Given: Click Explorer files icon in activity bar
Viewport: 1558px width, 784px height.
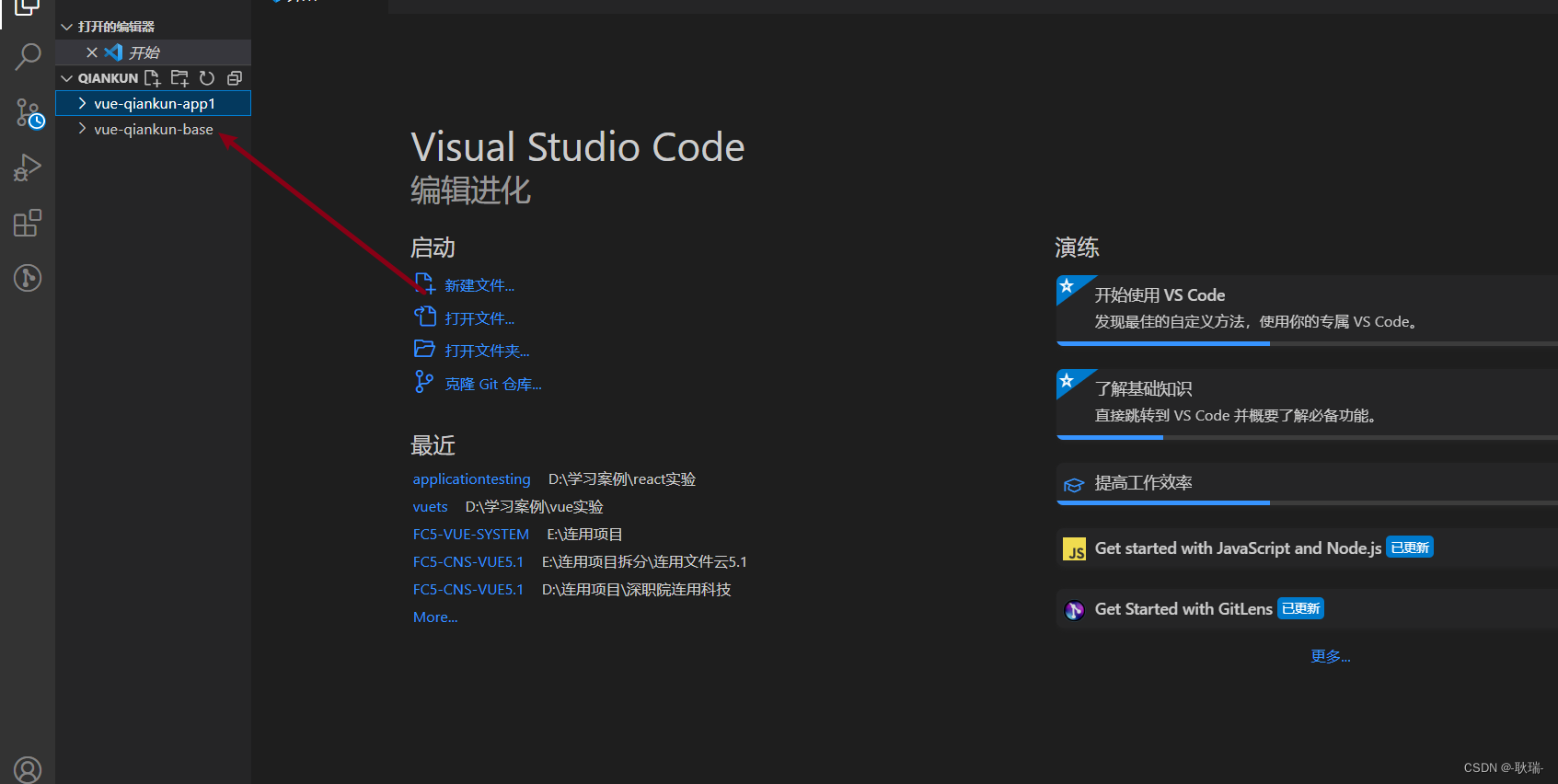Looking at the screenshot, I should point(28,7).
